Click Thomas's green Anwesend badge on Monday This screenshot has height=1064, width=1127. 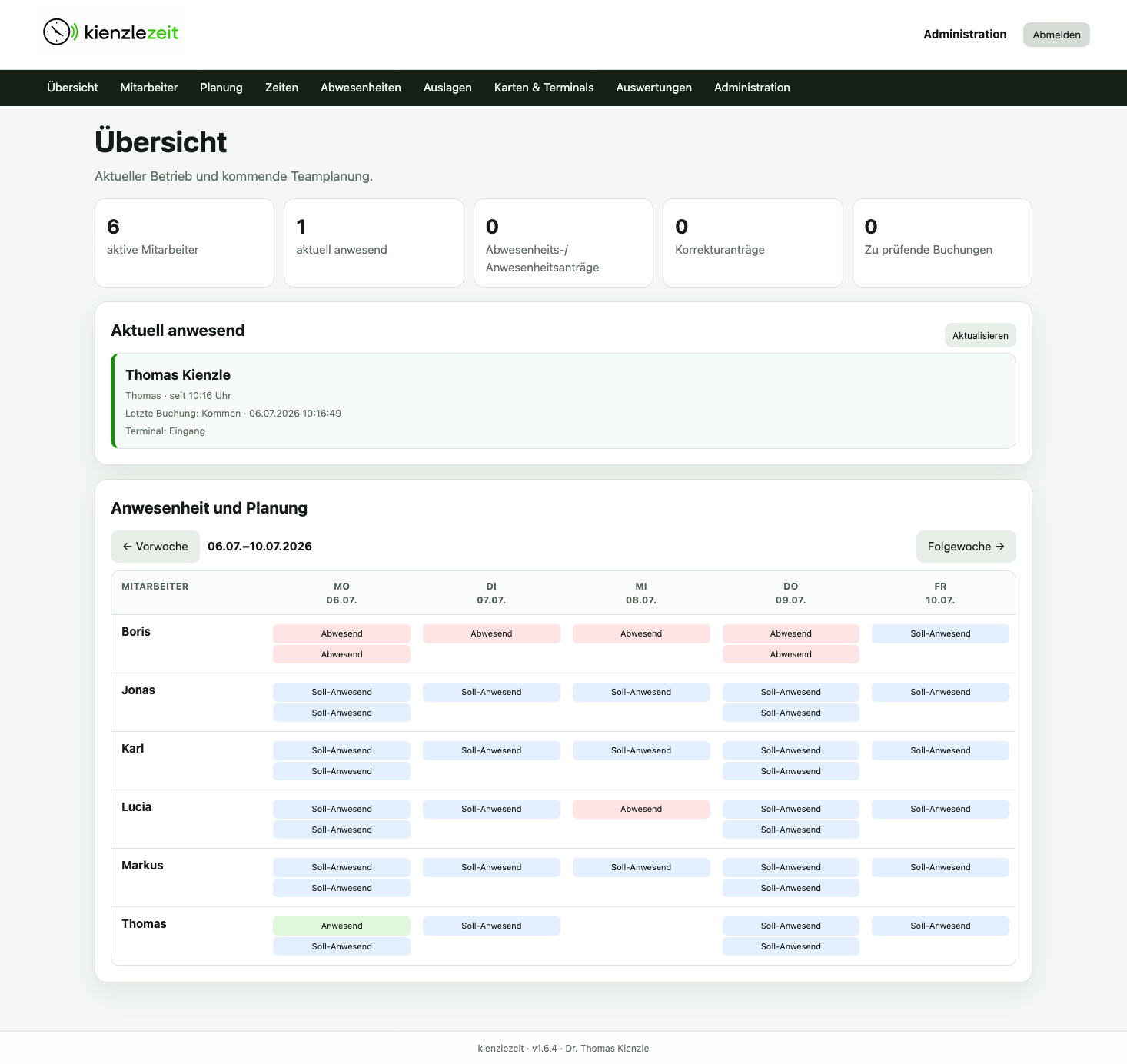[341, 926]
